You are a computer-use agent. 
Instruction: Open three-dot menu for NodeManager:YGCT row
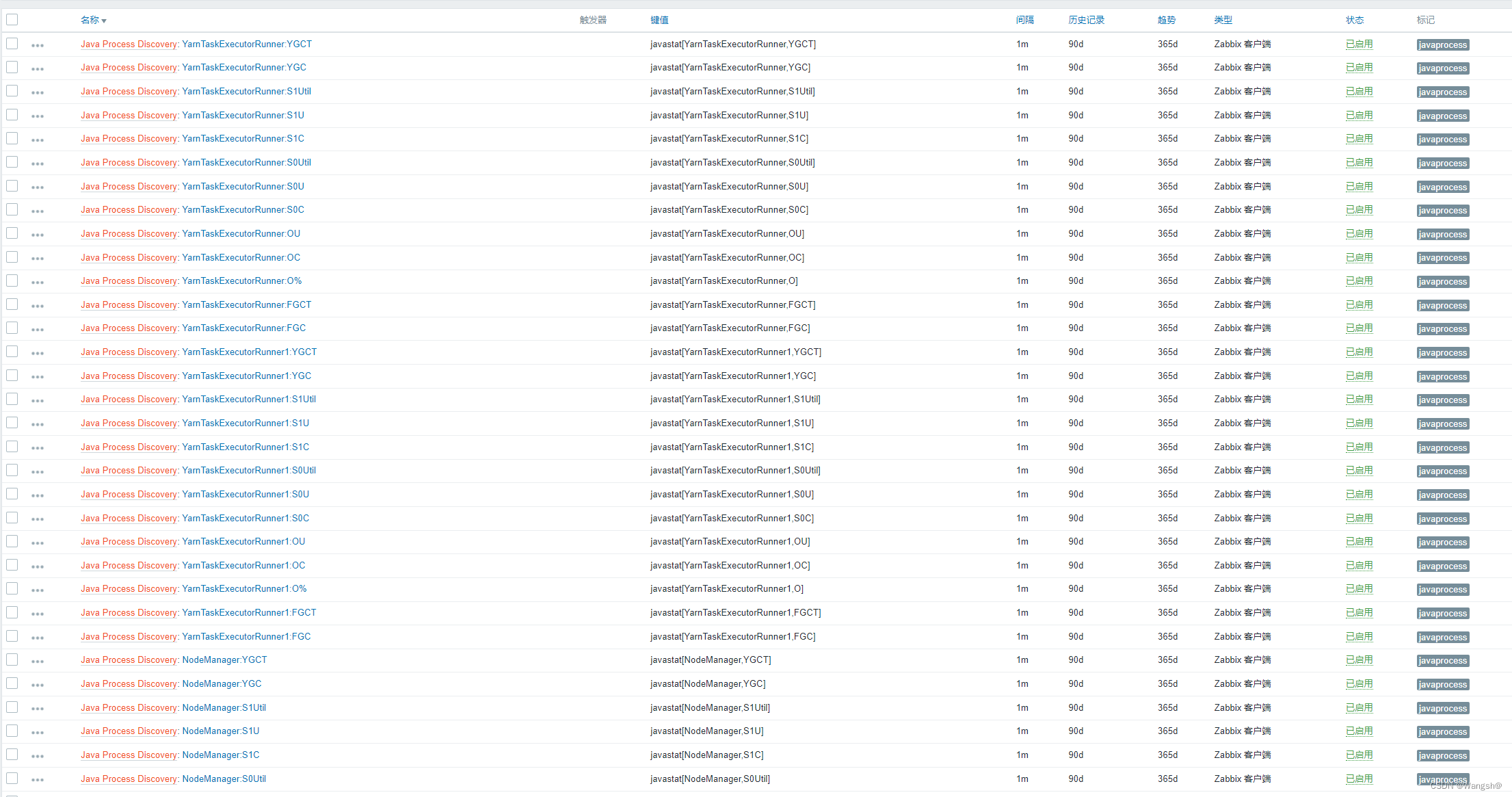(38, 661)
